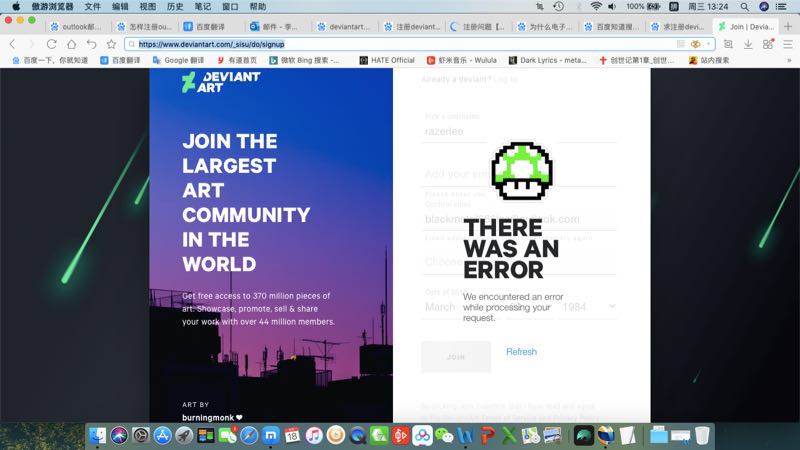Go to the browser home page icon
The image size is (800, 450).
(x=71, y=44)
